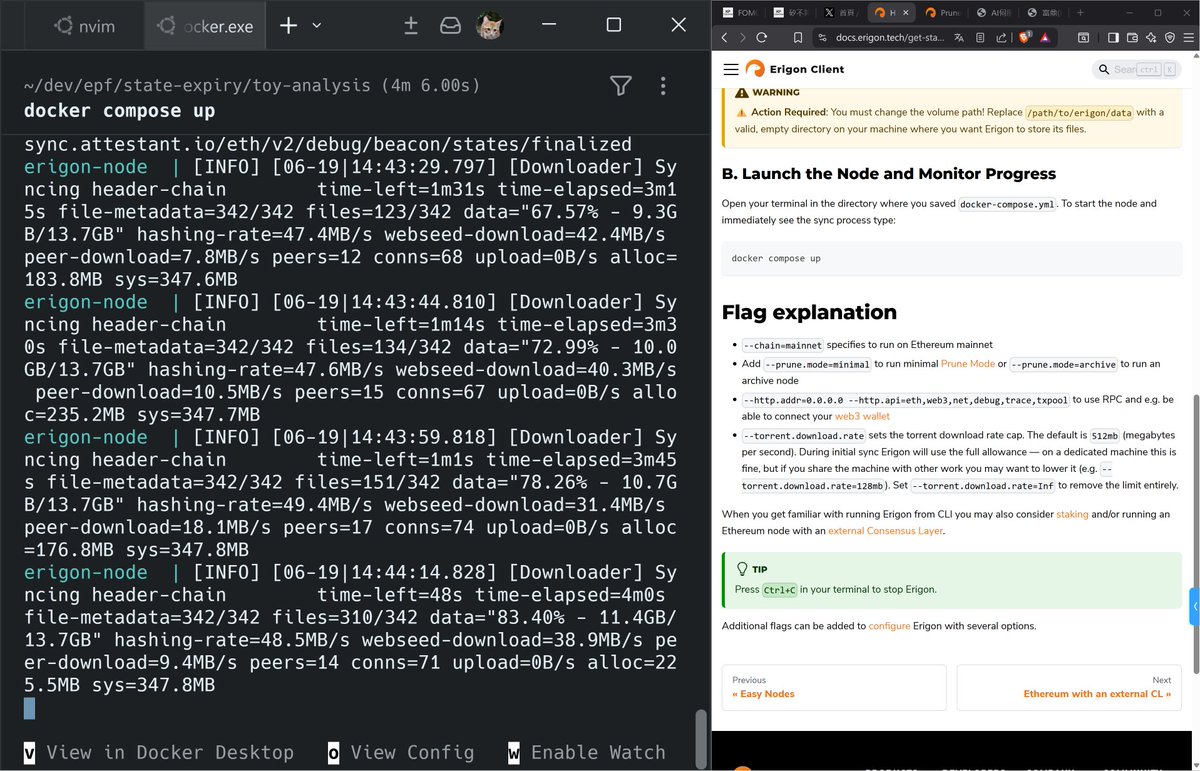Select the docker.exe terminal tab

pos(207,26)
